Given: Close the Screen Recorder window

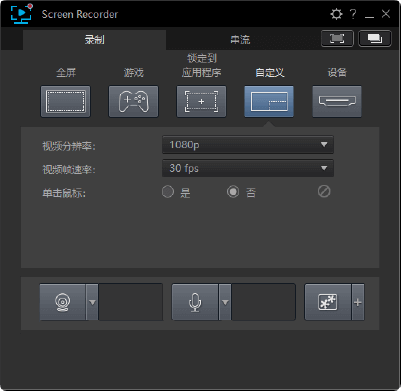Looking at the screenshot, I should (386, 14).
